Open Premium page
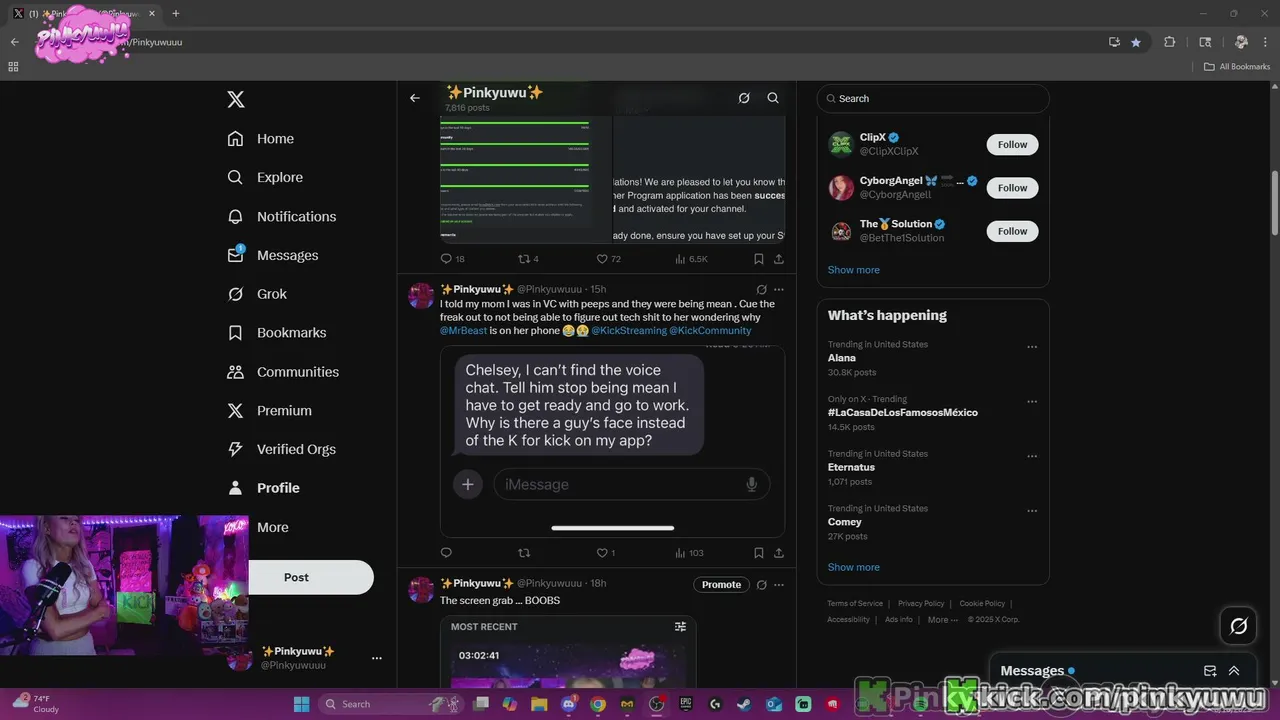The image size is (1280, 720). 270,411
